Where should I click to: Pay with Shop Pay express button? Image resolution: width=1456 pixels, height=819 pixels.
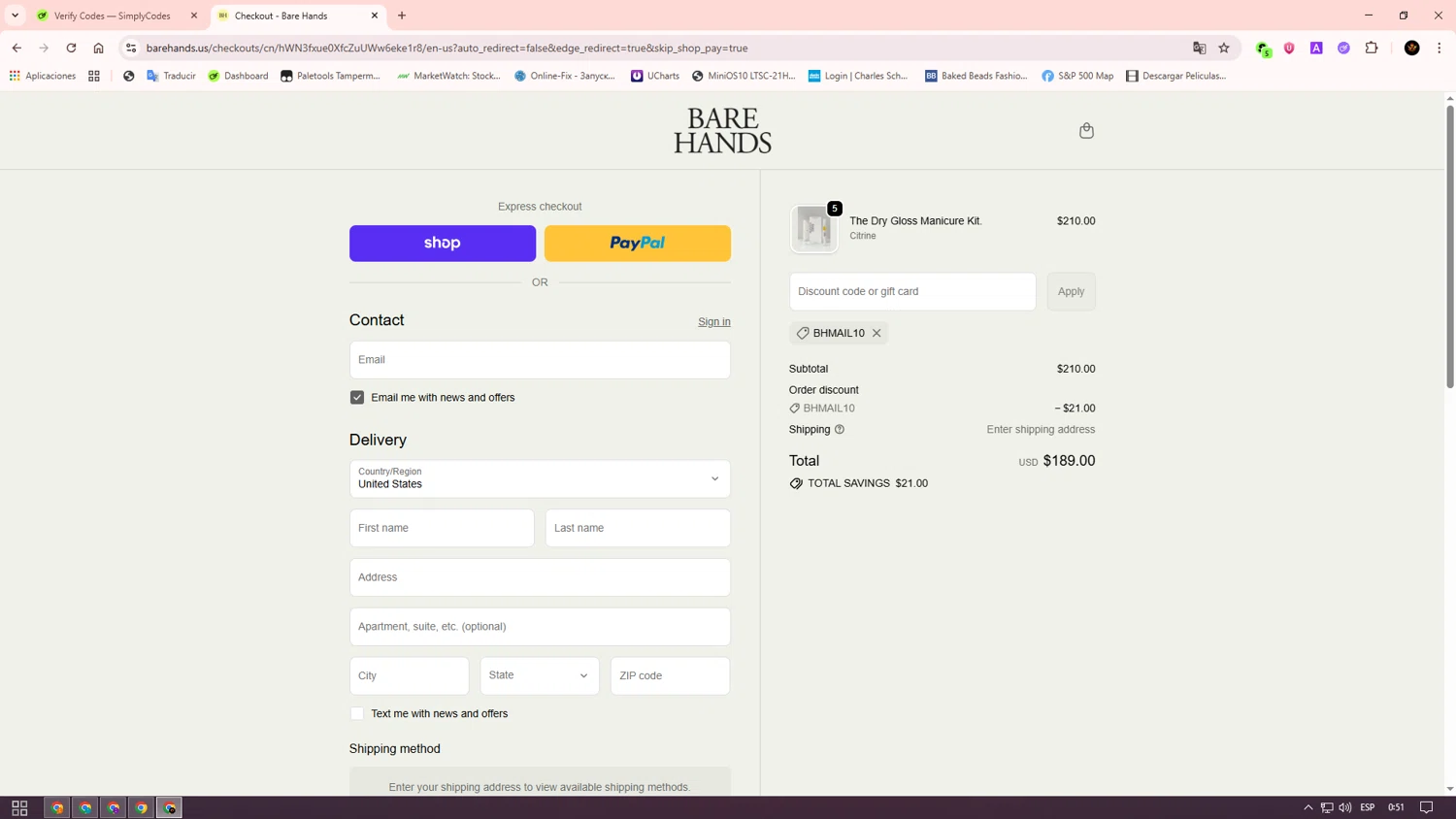(x=443, y=244)
